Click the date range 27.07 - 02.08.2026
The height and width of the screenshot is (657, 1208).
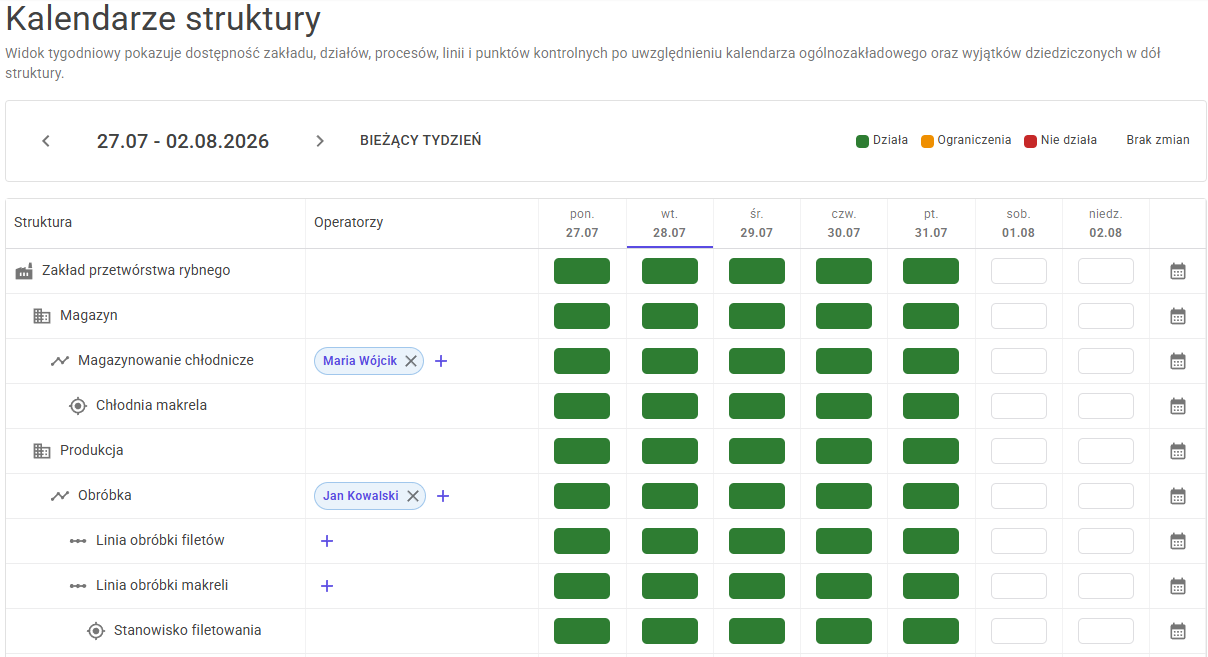[183, 141]
